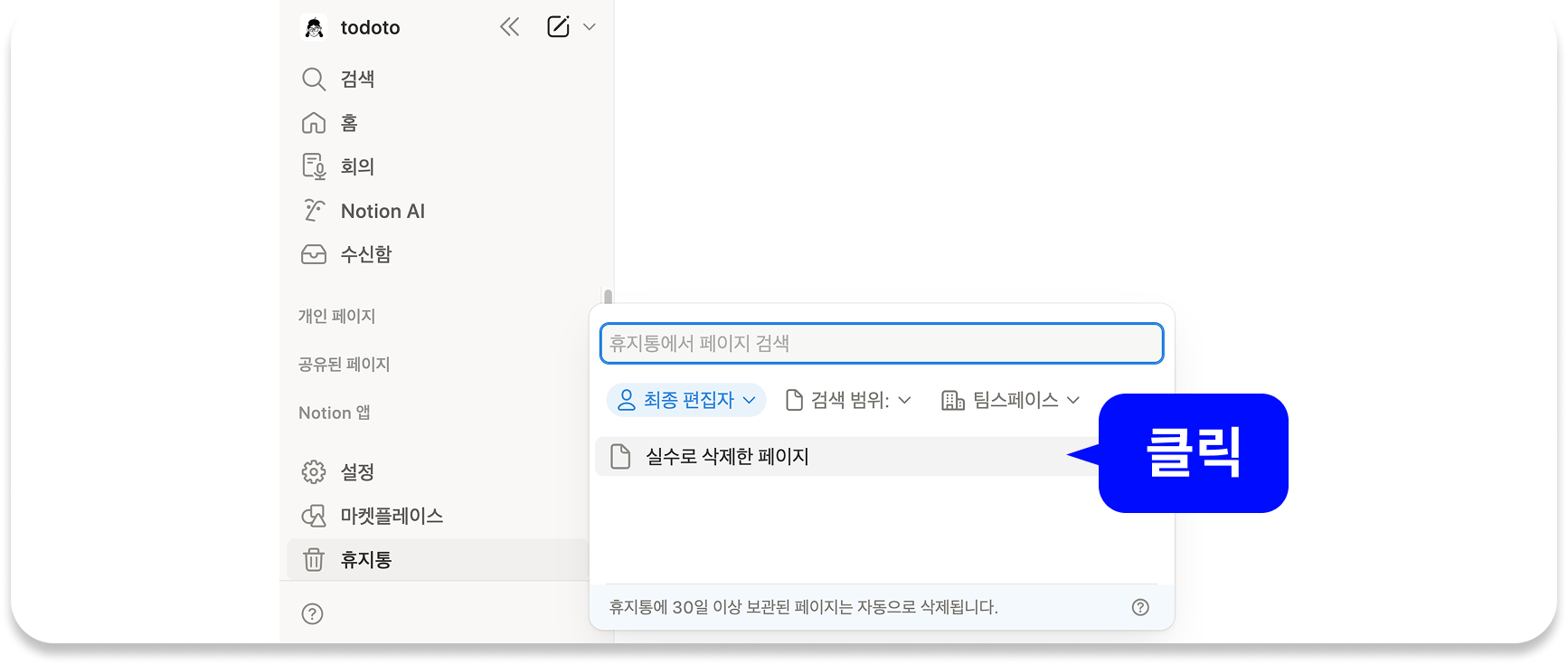The image size is (1568, 665).
Task: Open the todoto workspace switcher
Action: pos(370,28)
